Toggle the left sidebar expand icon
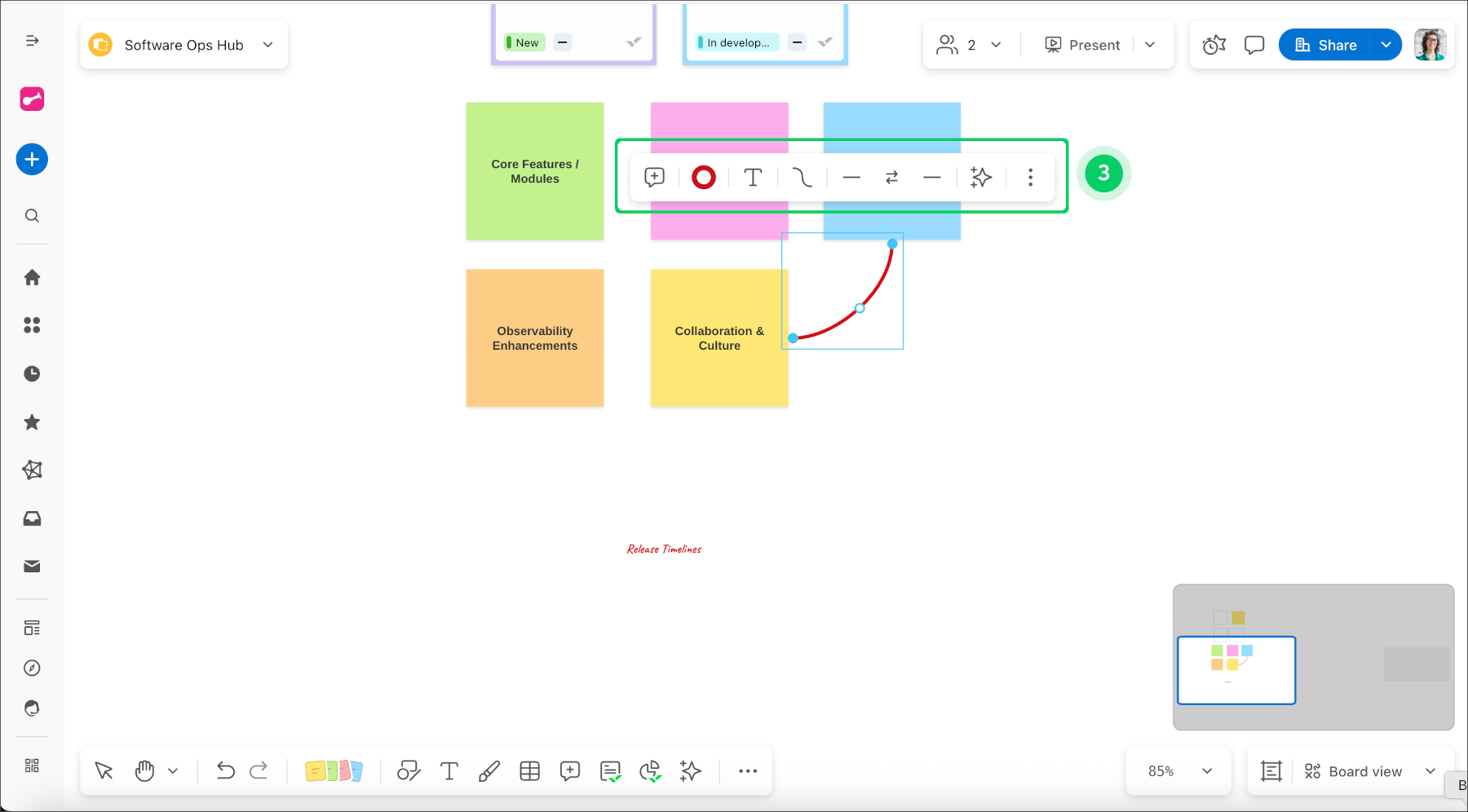The height and width of the screenshot is (812, 1468). tap(32, 41)
